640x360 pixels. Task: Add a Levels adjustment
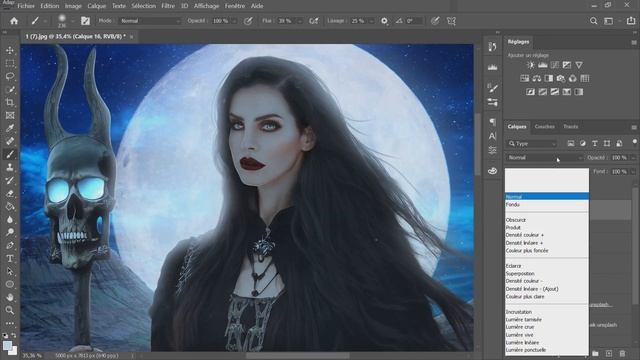click(x=542, y=65)
